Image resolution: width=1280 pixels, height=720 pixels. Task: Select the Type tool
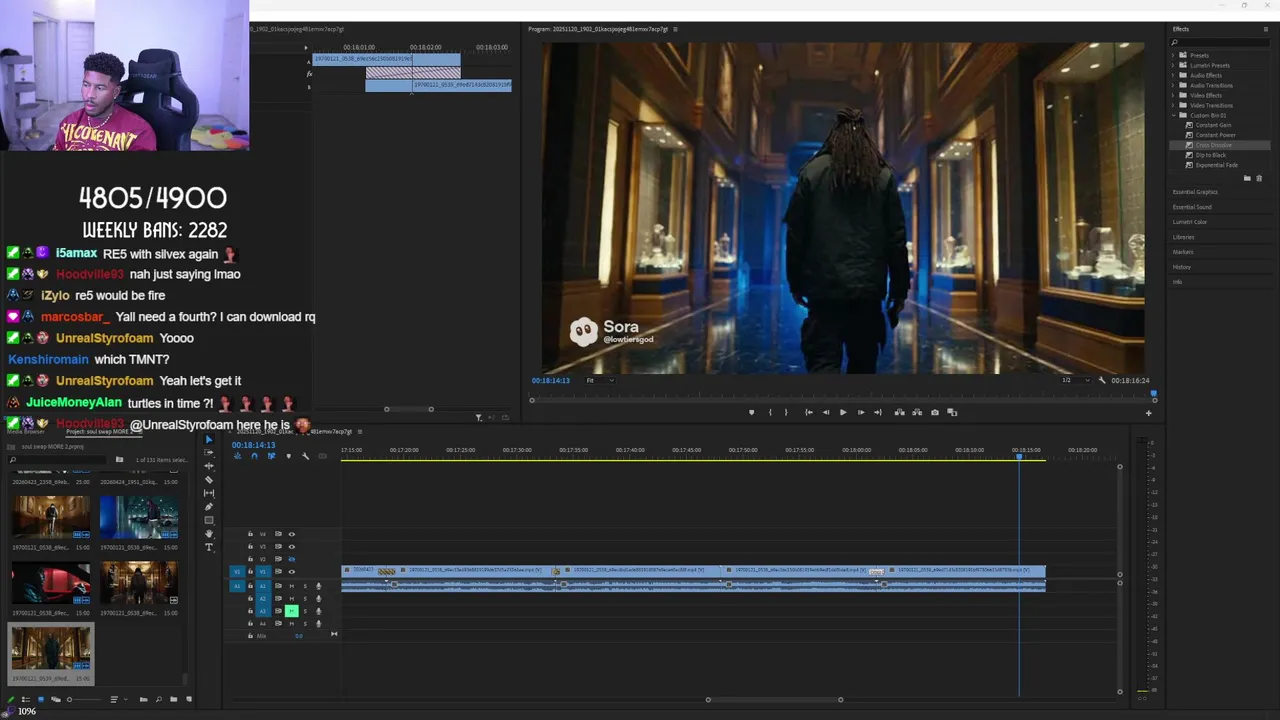[x=209, y=547]
